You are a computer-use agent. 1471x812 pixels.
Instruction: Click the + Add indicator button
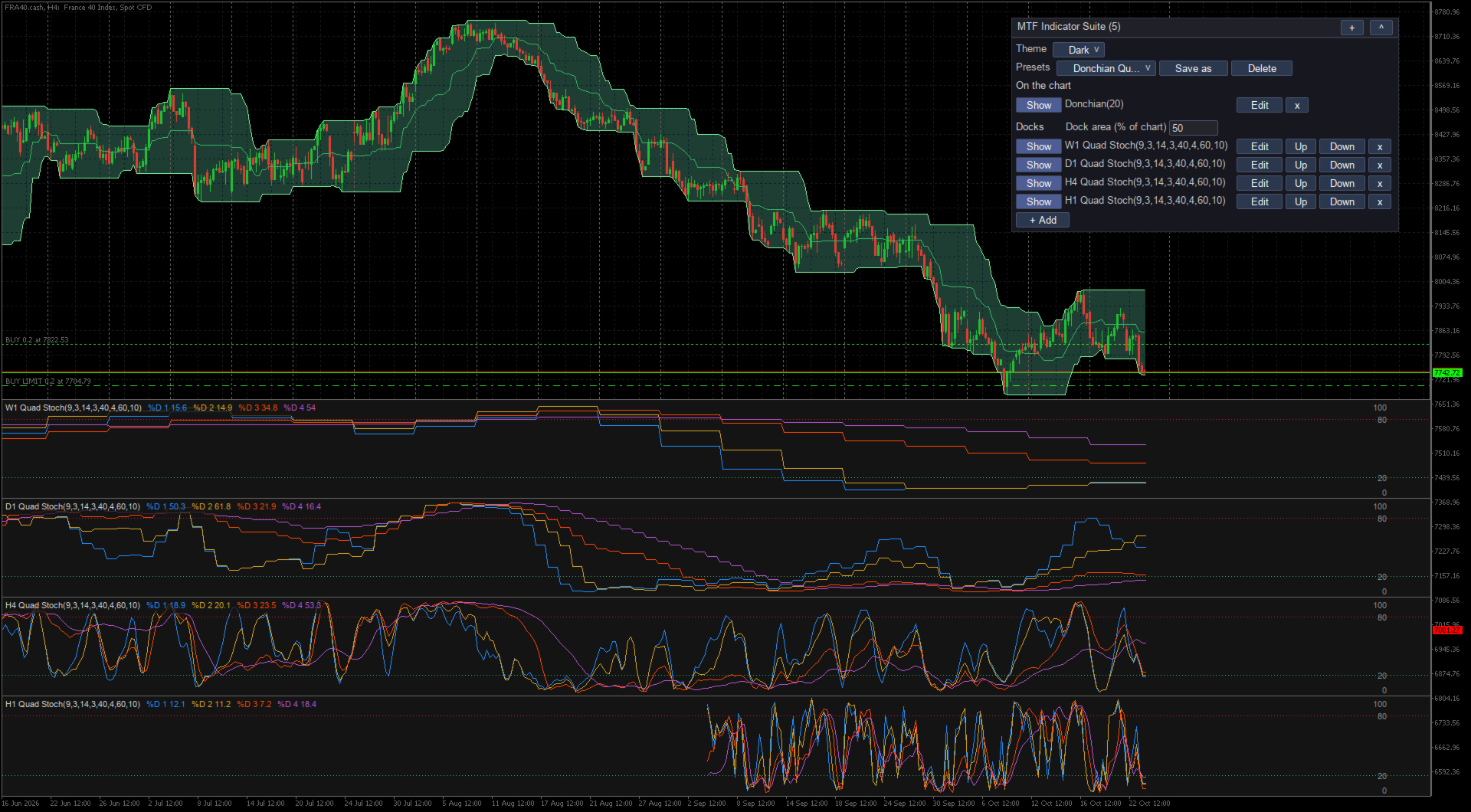click(1042, 220)
